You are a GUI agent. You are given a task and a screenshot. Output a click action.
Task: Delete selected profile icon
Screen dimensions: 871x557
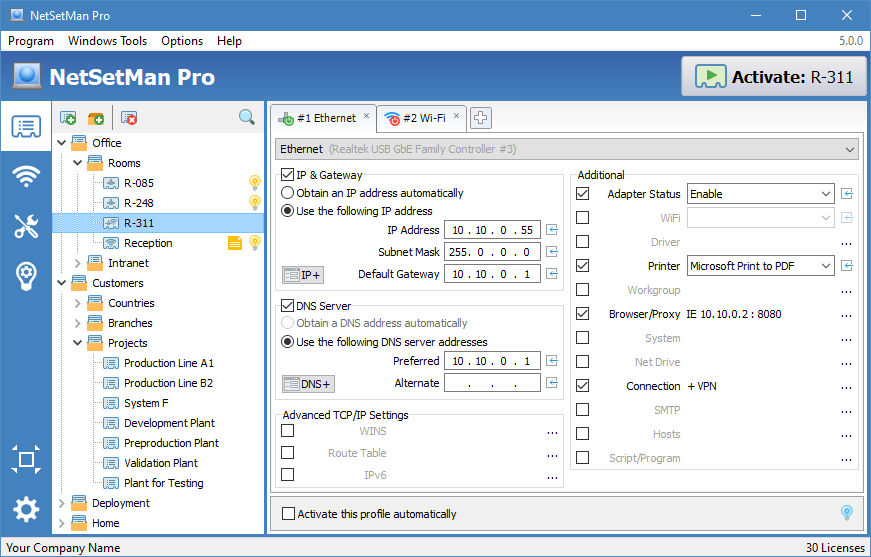(129, 118)
